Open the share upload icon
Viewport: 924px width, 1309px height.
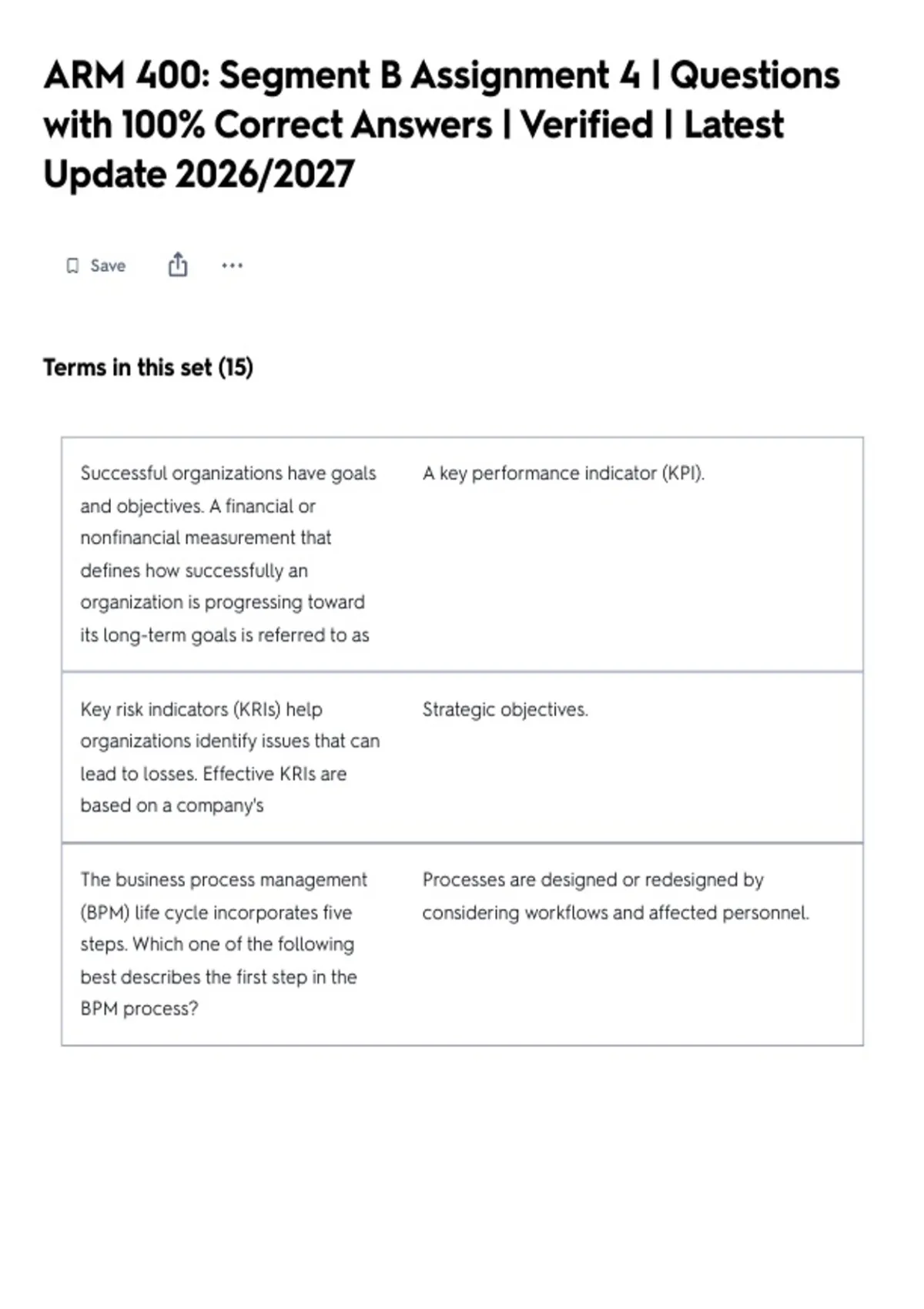[x=178, y=264]
